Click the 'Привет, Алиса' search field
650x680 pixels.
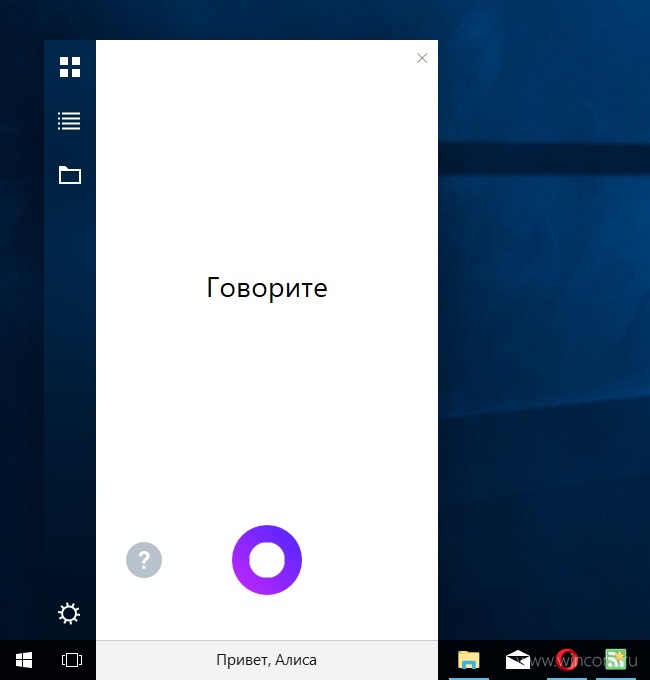266,660
